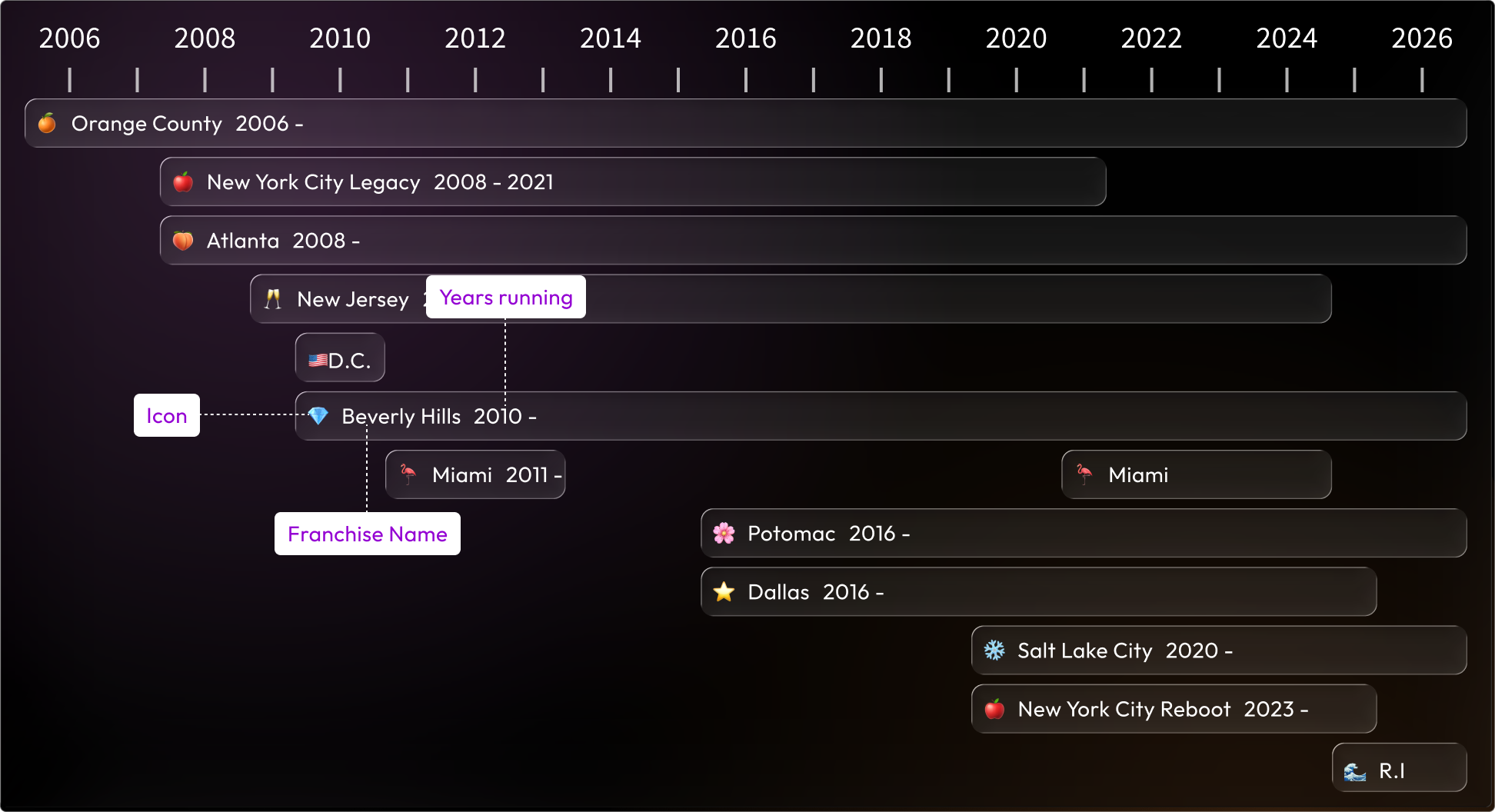Click the peach icon on the Atlanta bar

pos(183,240)
